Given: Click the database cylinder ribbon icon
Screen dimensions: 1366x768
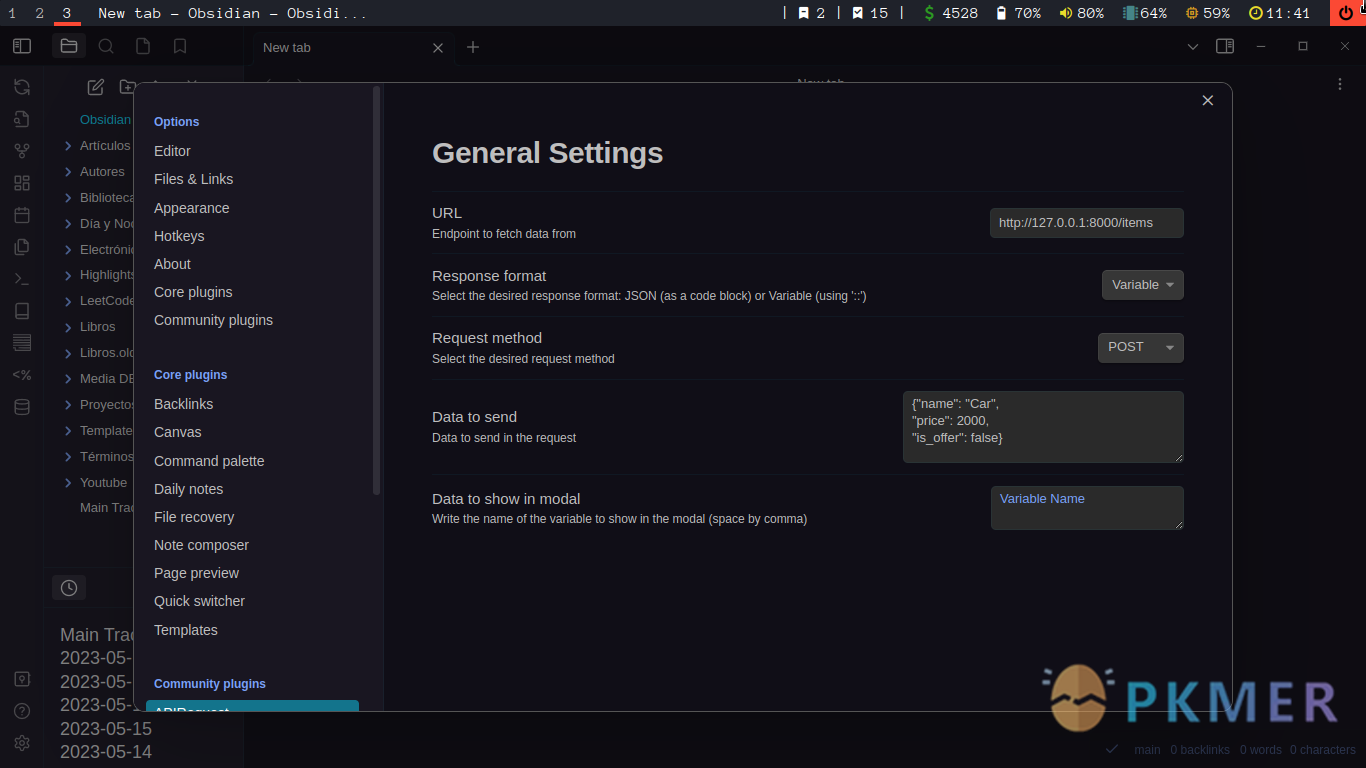Looking at the screenshot, I should pyautogui.click(x=22, y=407).
